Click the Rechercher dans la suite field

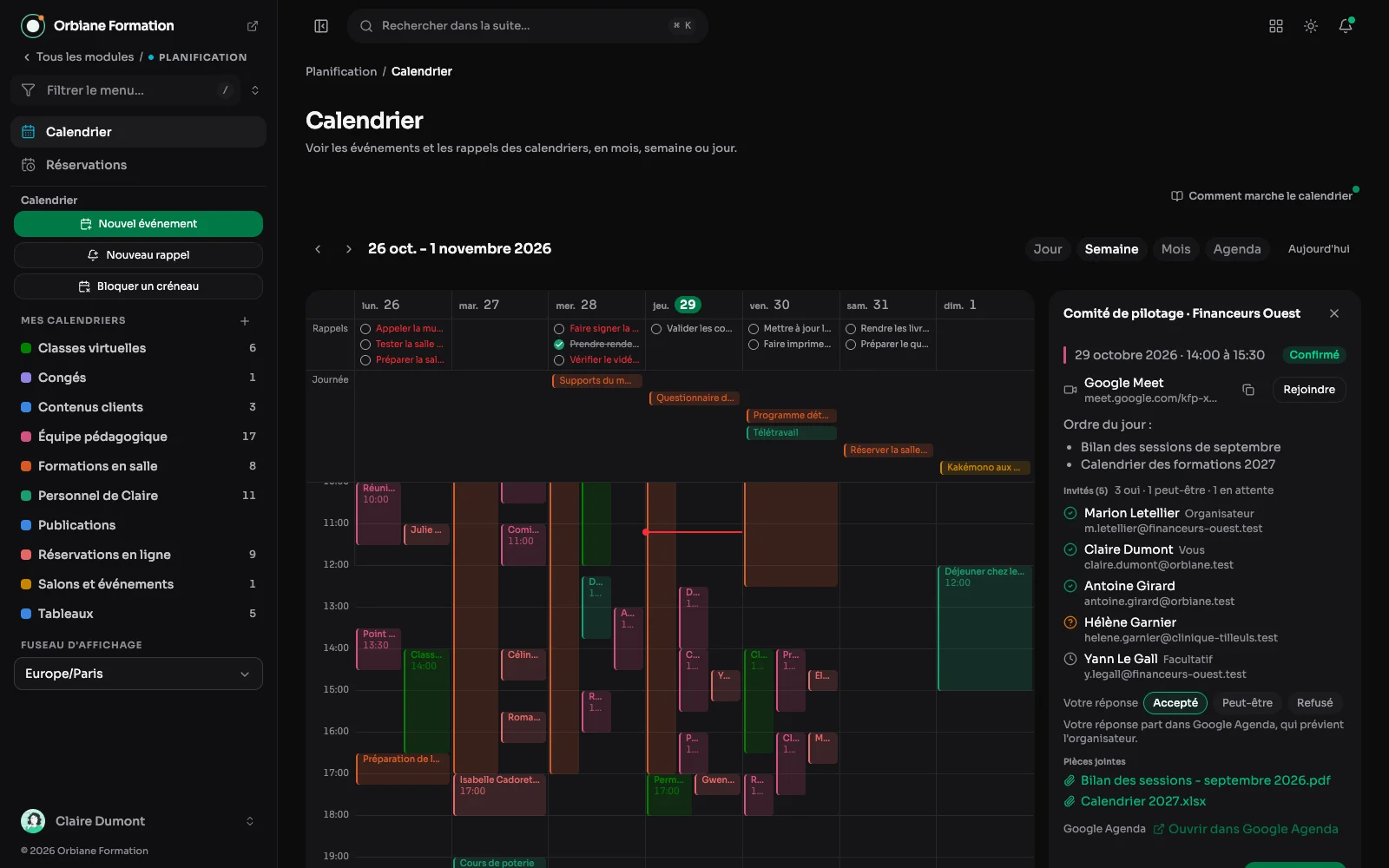pos(528,26)
